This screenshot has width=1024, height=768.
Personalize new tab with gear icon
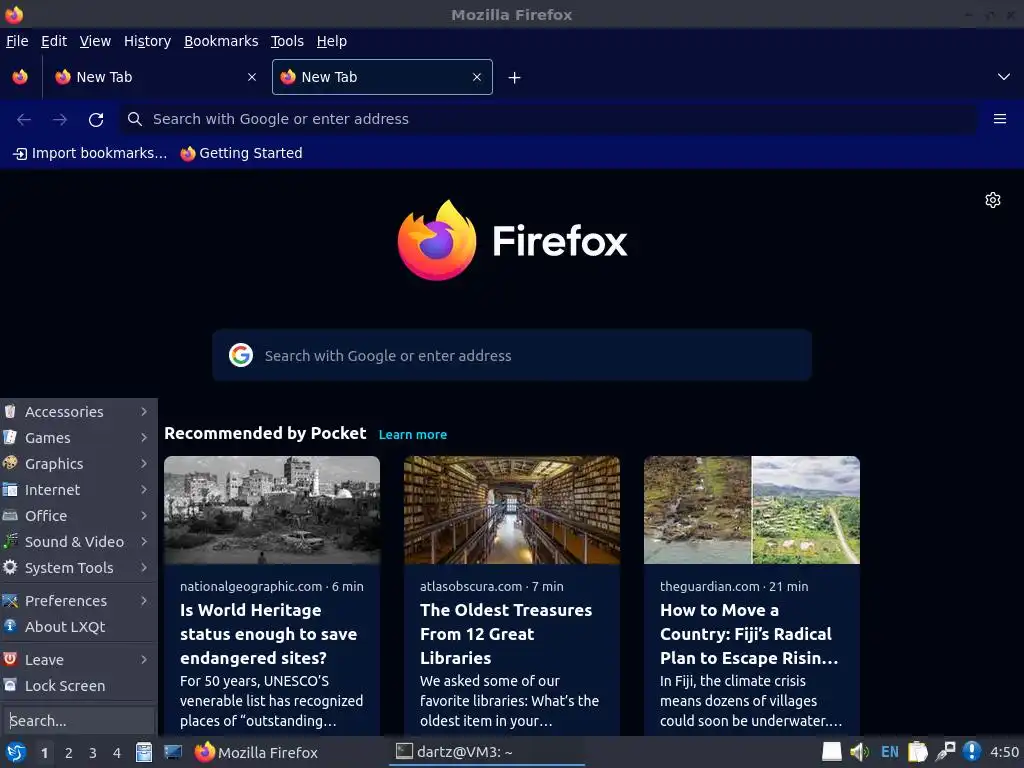993,200
